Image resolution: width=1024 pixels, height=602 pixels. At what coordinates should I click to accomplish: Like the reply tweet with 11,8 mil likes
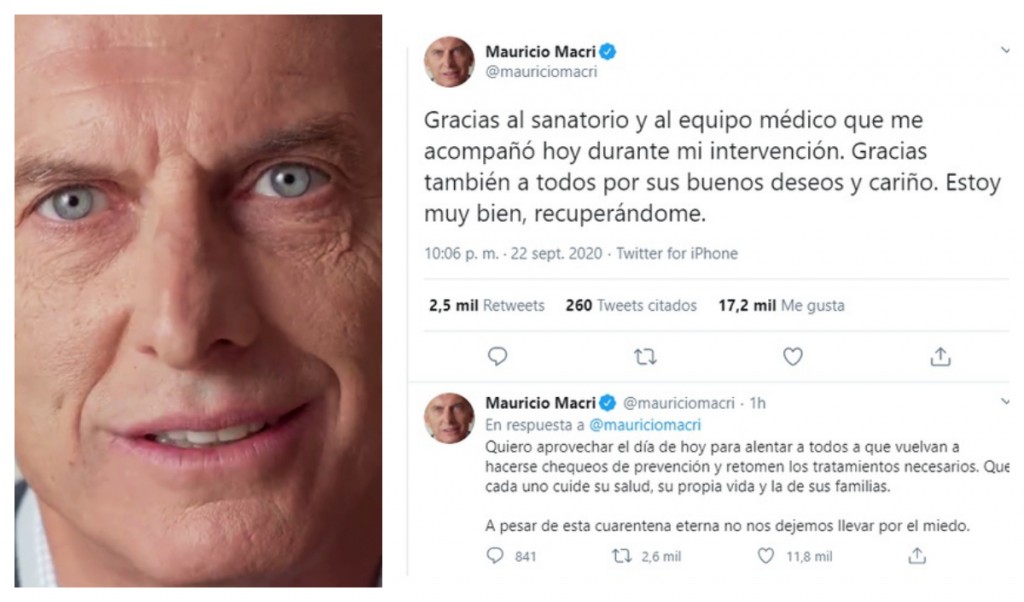[766, 556]
